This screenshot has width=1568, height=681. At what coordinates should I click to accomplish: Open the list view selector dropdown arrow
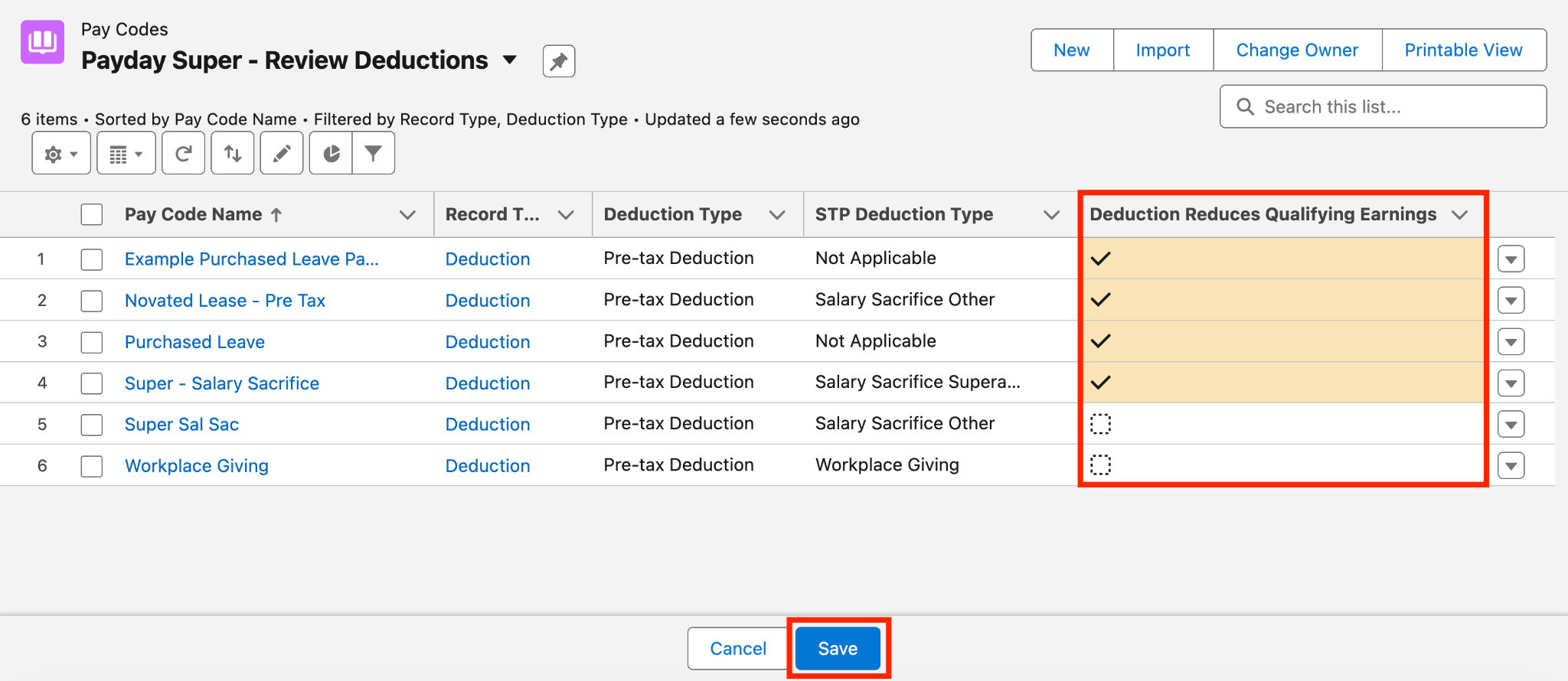pyautogui.click(x=510, y=60)
